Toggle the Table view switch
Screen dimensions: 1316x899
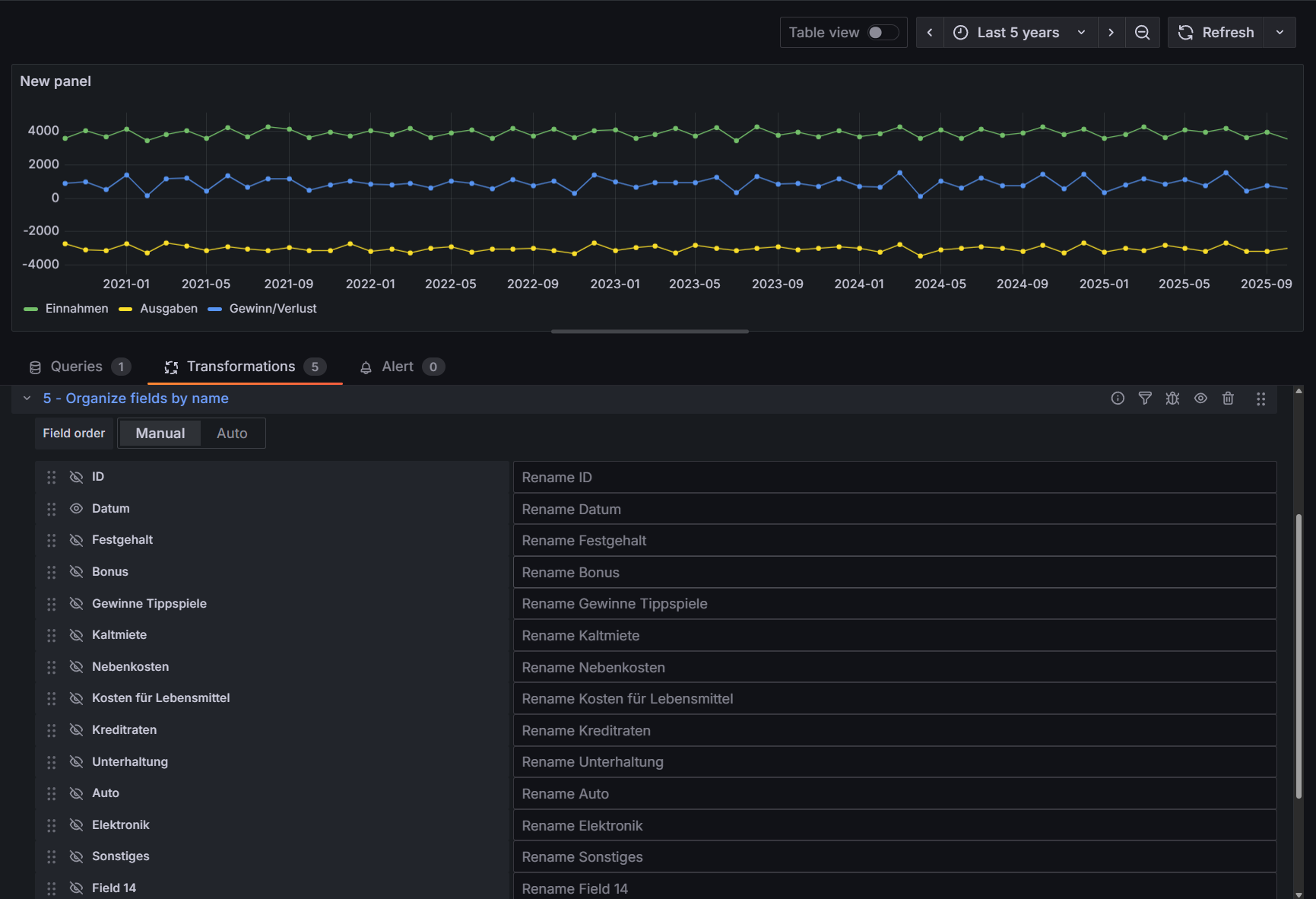pos(883,33)
